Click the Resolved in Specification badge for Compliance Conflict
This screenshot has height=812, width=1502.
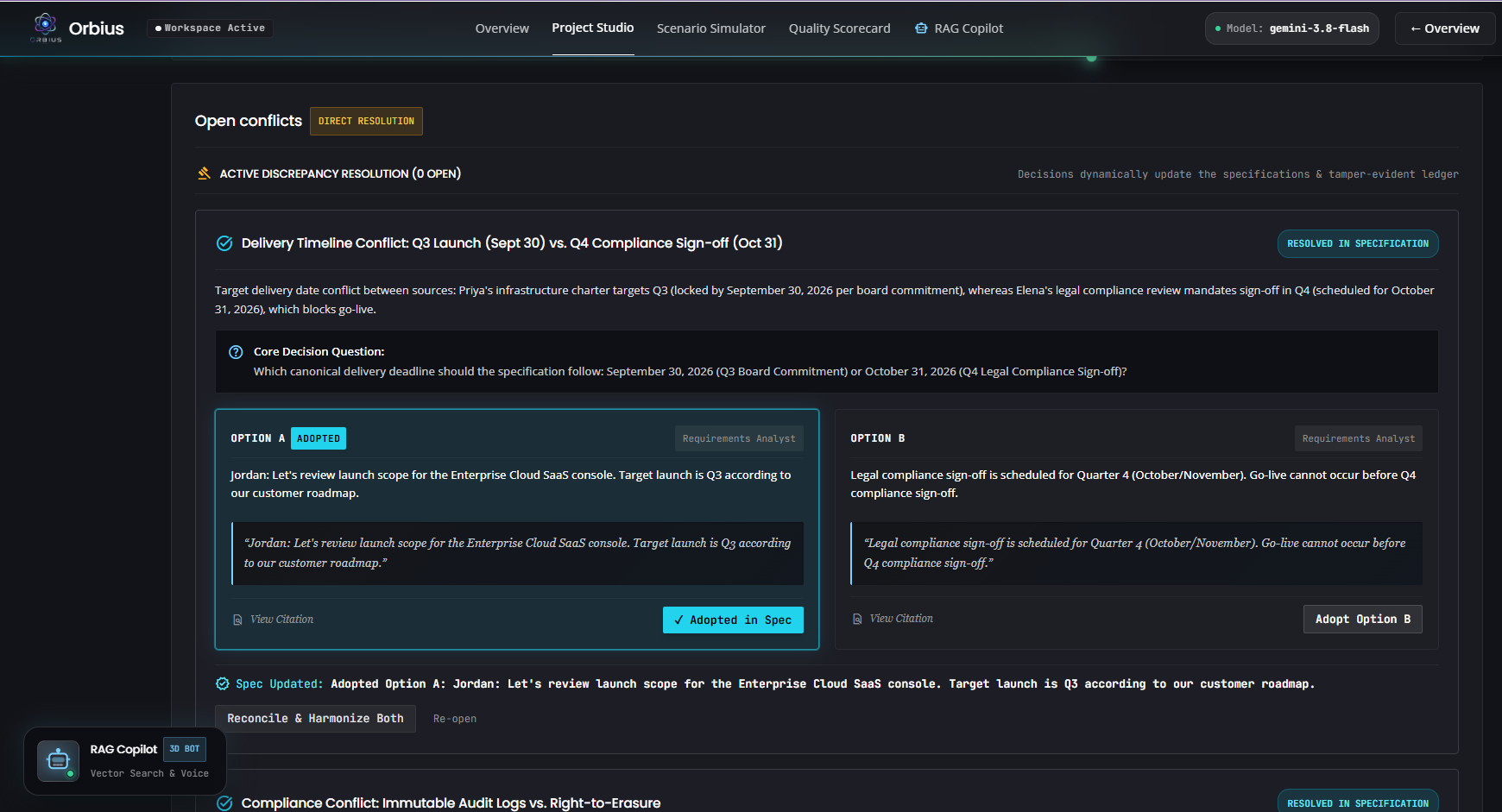pos(1358,803)
